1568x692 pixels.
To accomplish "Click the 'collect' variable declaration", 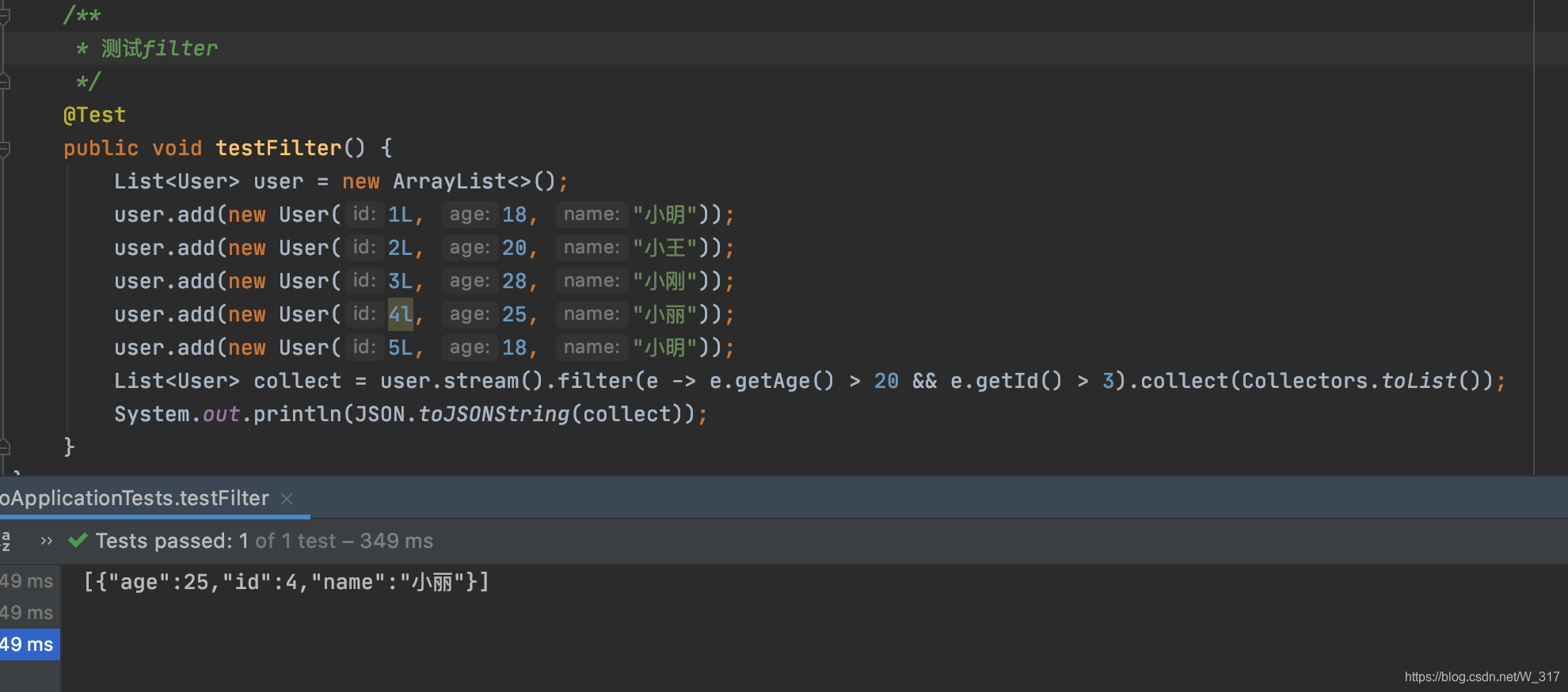I will 298,381.
